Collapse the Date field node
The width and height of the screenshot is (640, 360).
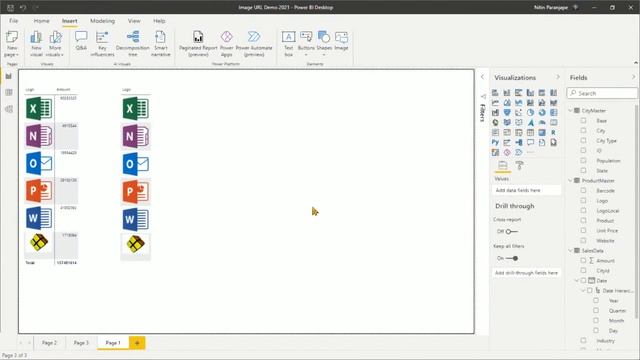pyautogui.click(x=577, y=280)
